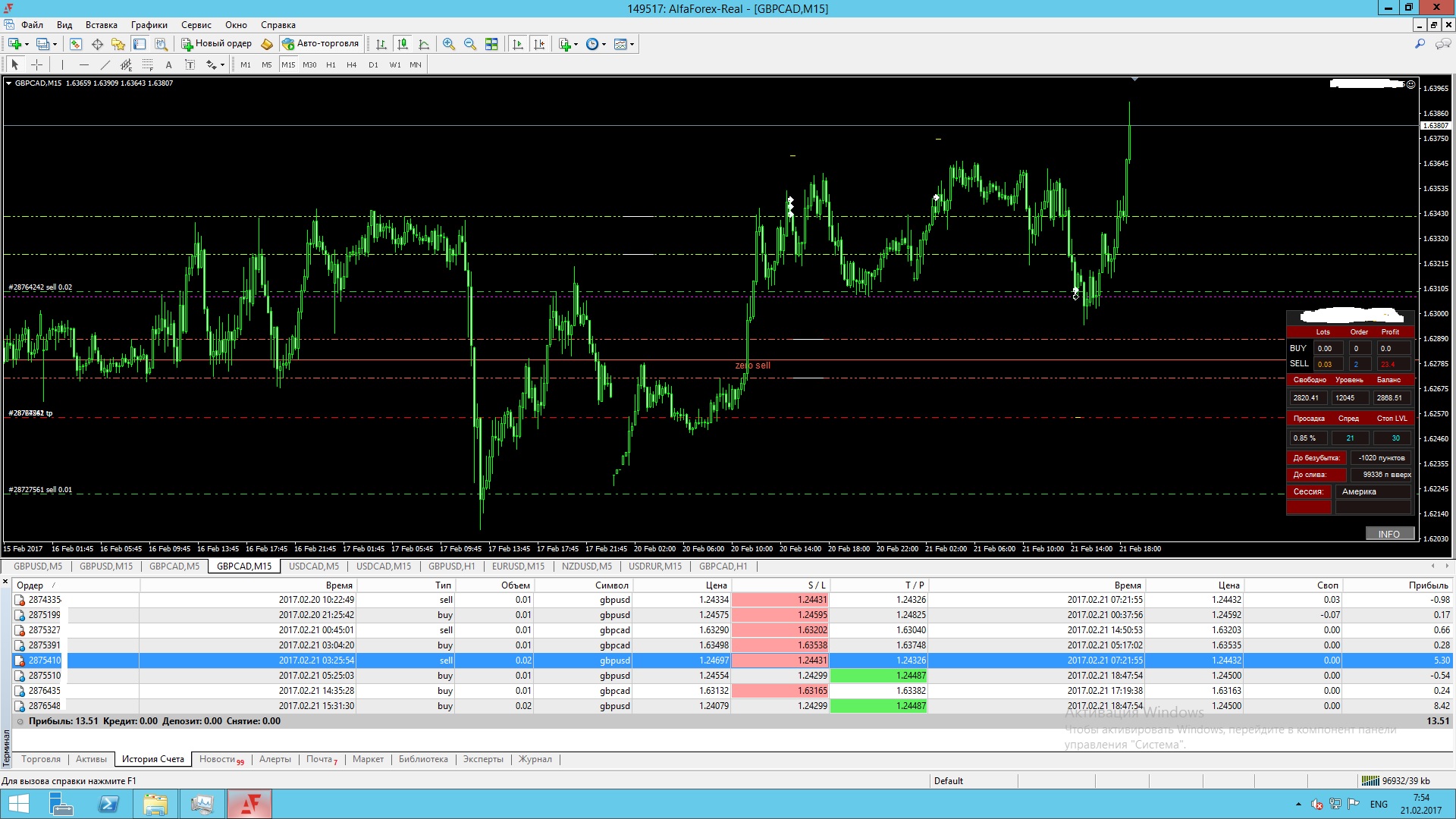Switch the timeframe to D1
Viewport: 1456px width, 819px height.
click(x=373, y=64)
